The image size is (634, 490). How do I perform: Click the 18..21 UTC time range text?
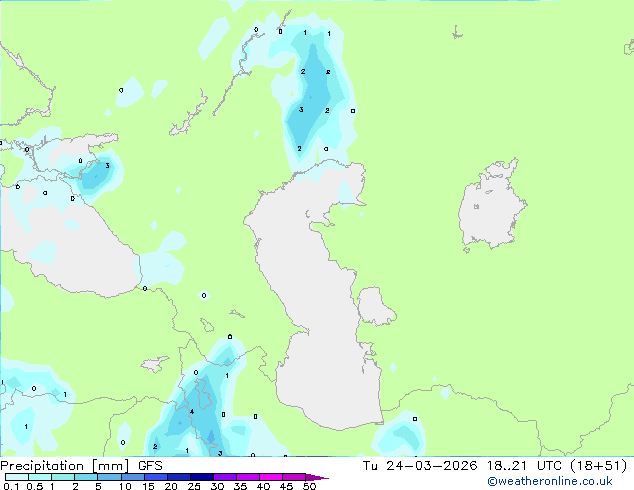524,466
